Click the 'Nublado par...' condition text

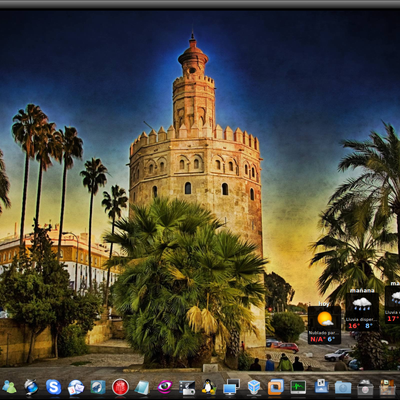[324, 333]
